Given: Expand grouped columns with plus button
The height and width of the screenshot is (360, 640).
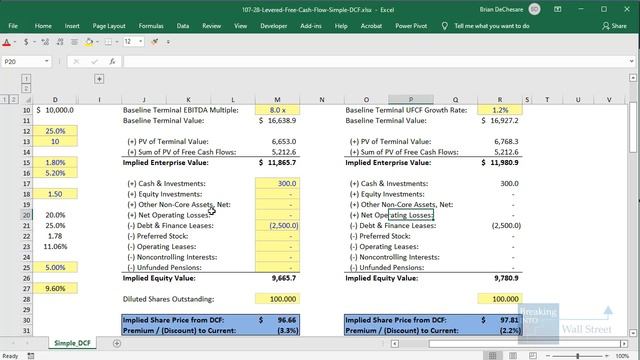Looking at the screenshot, I should [99, 79].
